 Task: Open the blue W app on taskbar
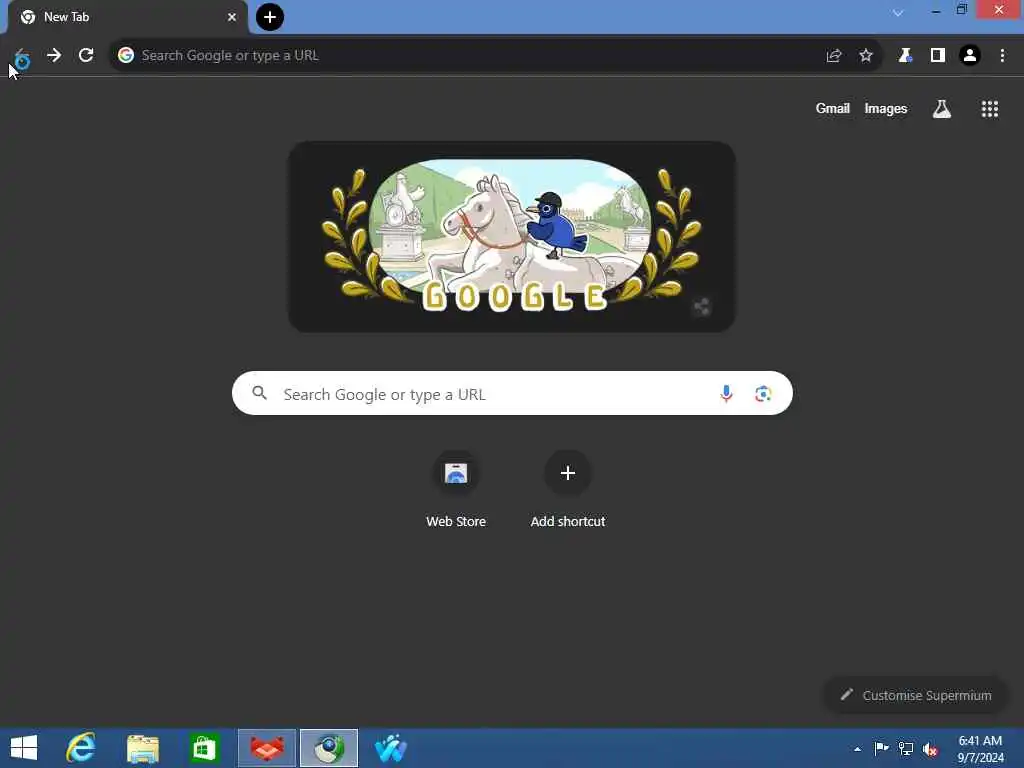[391, 748]
